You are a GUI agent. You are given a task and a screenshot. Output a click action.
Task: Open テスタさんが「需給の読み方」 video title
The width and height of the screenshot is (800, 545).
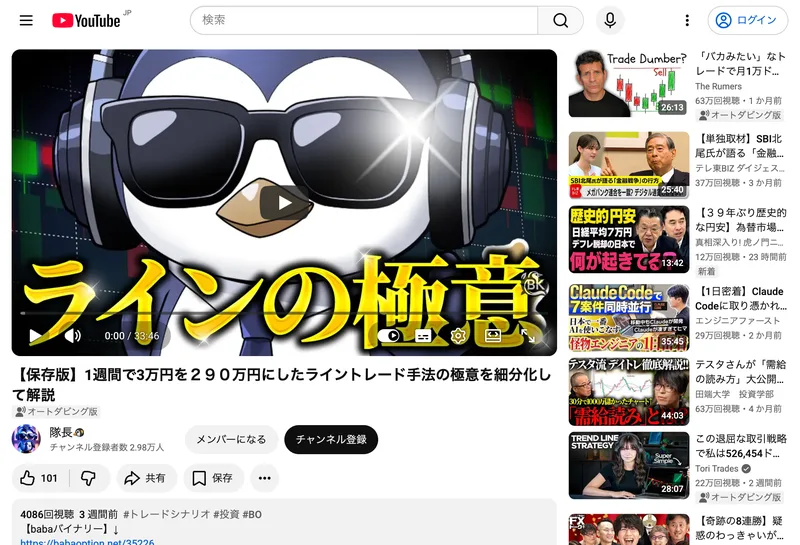pos(741,372)
